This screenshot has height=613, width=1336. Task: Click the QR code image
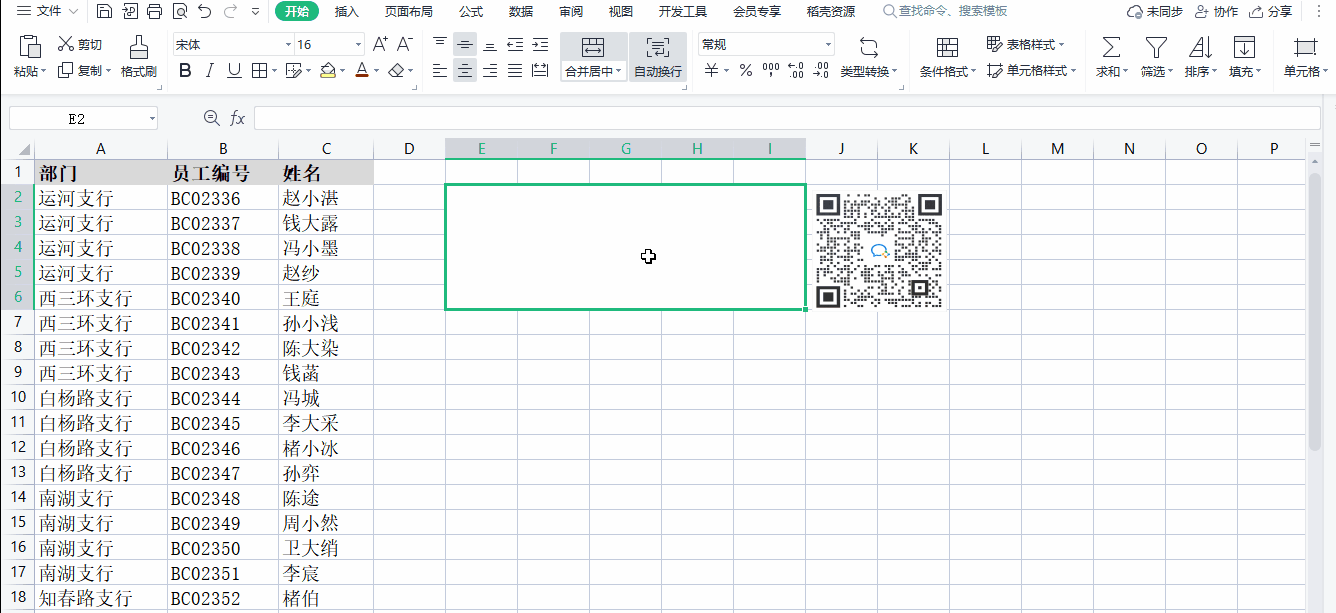[x=879, y=250]
